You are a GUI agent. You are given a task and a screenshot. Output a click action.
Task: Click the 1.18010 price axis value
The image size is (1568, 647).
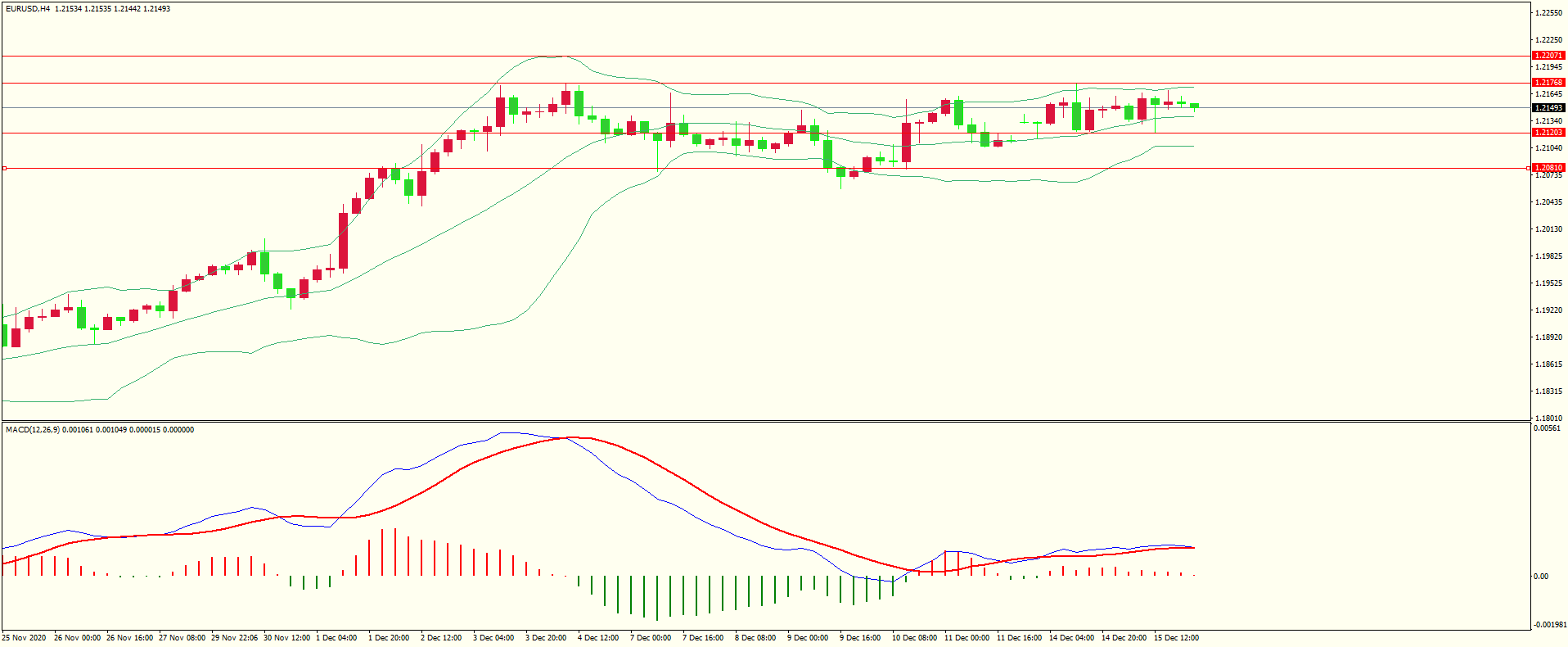[x=1549, y=419]
